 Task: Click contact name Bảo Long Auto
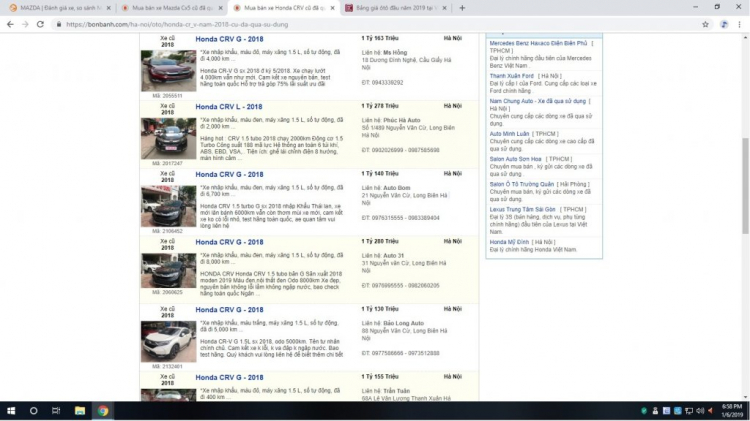pyautogui.click(x=403, y=323)
